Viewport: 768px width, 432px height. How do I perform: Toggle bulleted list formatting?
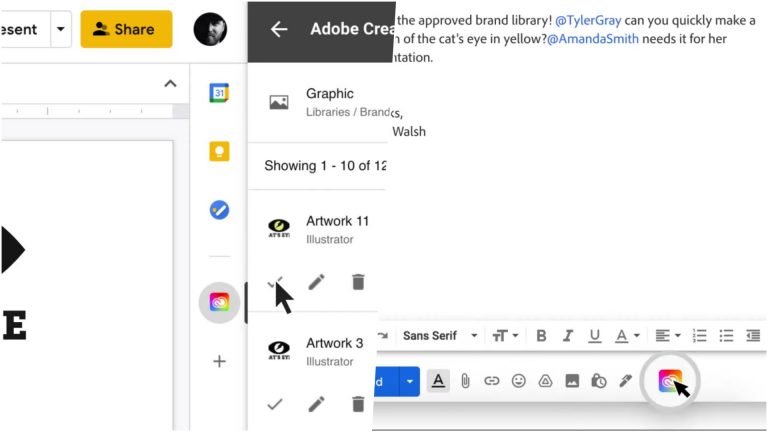point(726,336)
